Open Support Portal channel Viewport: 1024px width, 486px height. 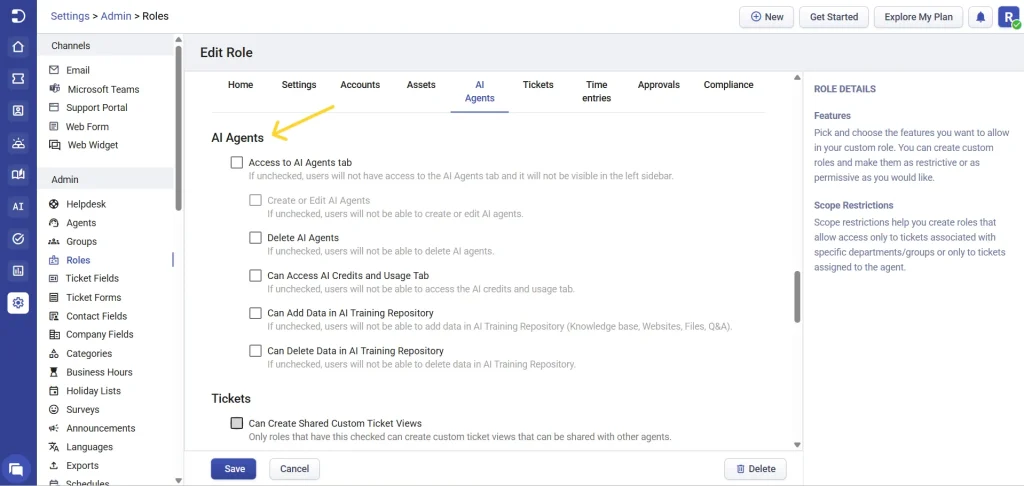(x=97, y=108)
